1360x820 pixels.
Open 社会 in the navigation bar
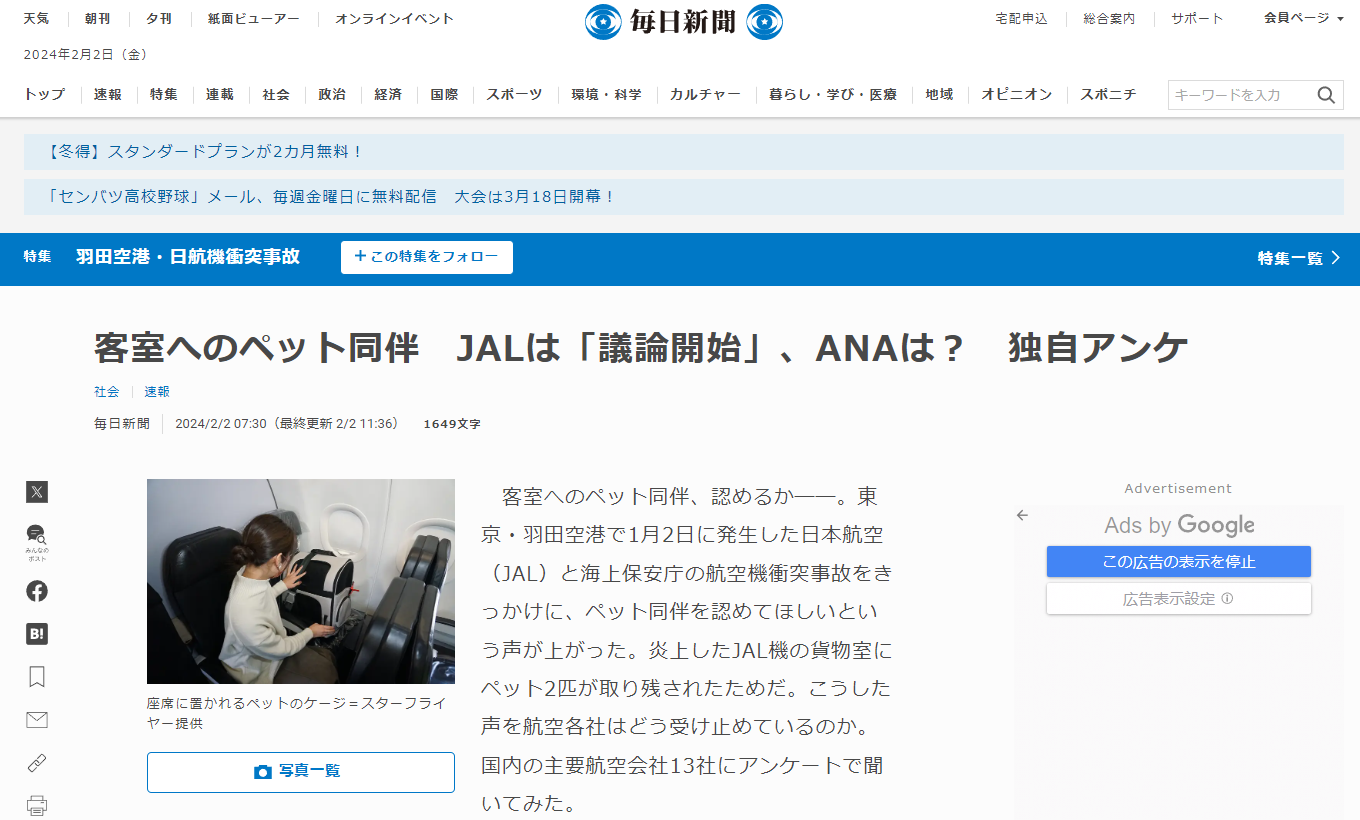(x=276, y=94)
